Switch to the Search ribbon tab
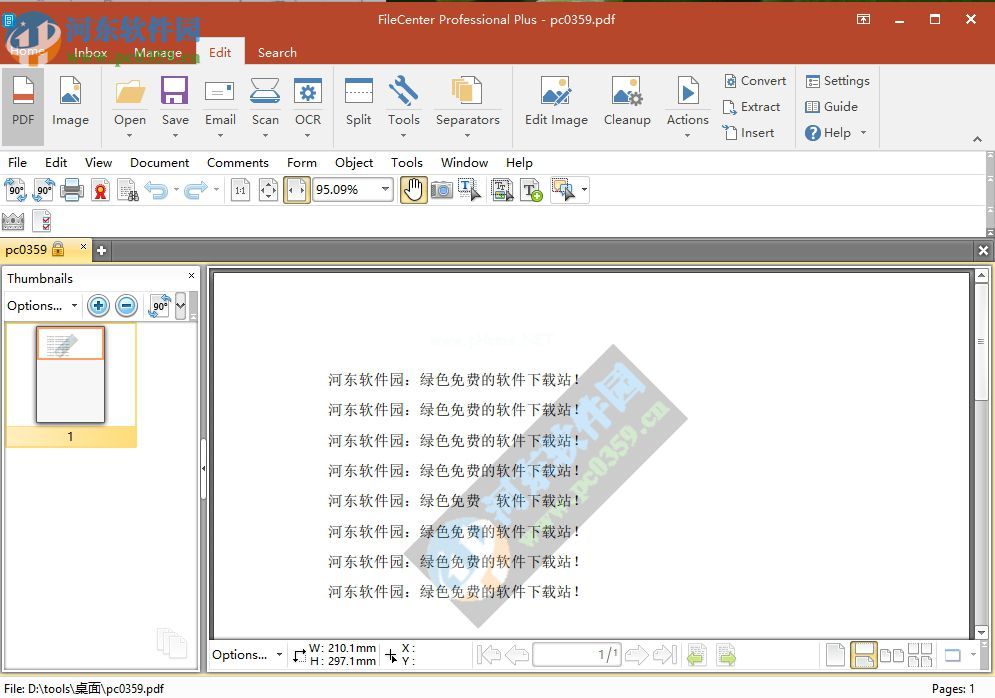This screenshot has width=995, height=698. [x=277, y=52]
